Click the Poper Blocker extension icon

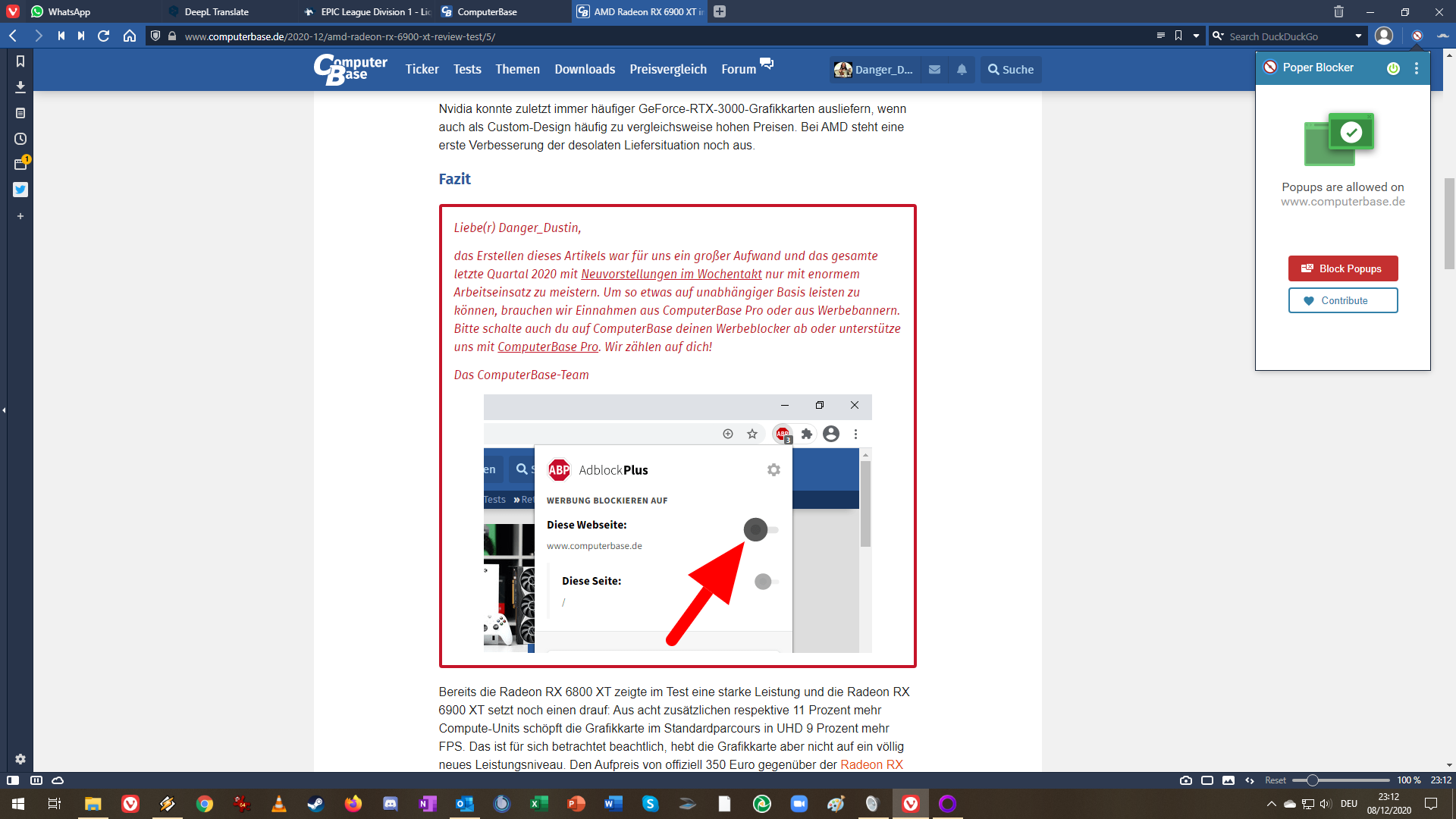(x=1417, y=36)
